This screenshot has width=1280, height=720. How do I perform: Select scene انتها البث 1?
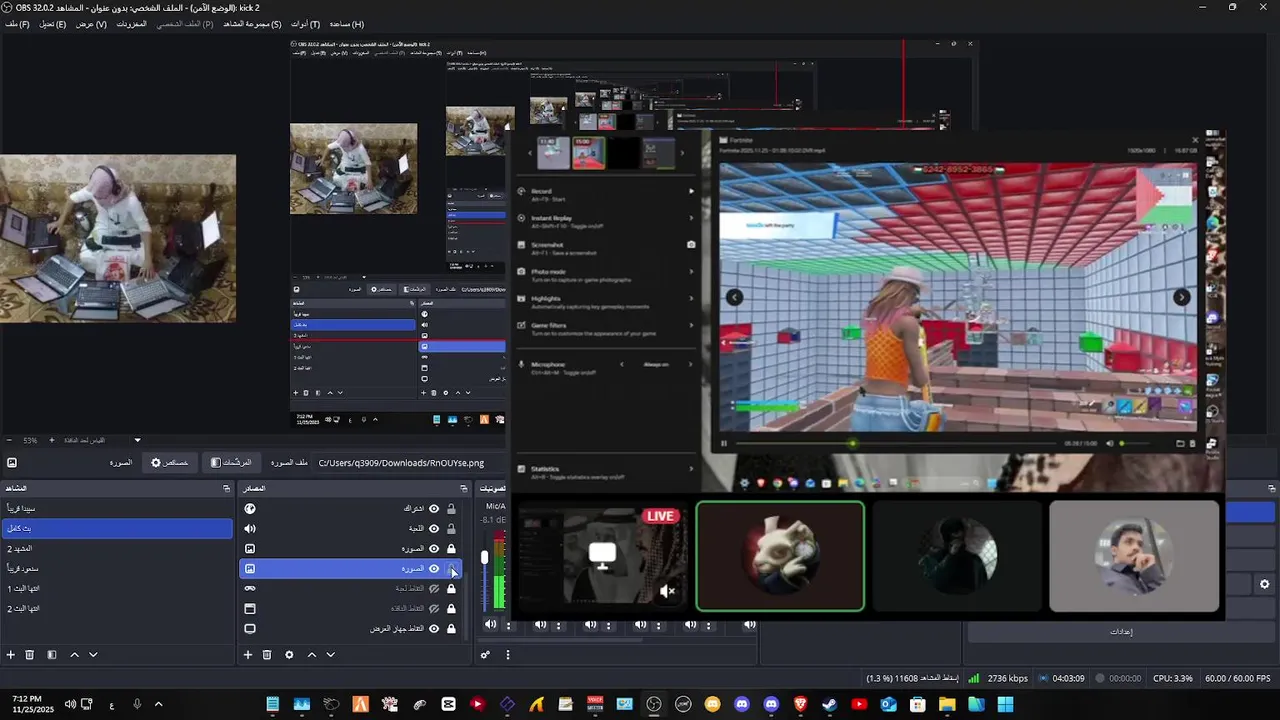tap(117, 588)
